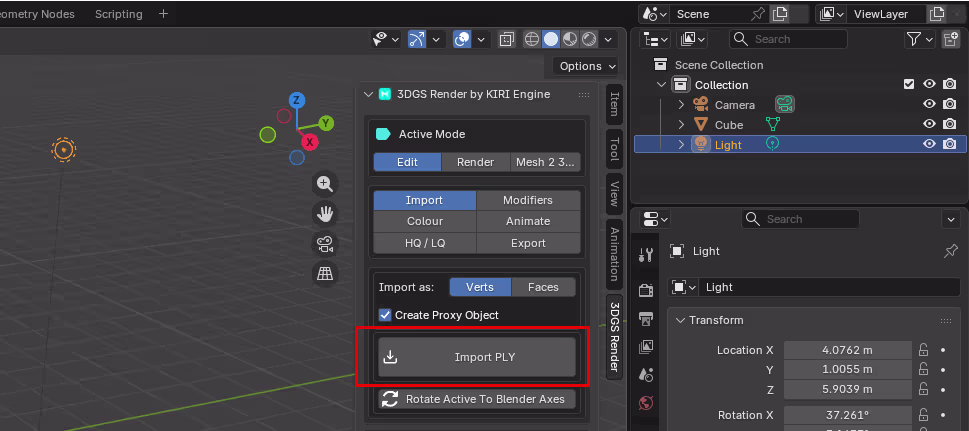
Task: Hide Light in viewport via eye icon
Action: point(929,144)
